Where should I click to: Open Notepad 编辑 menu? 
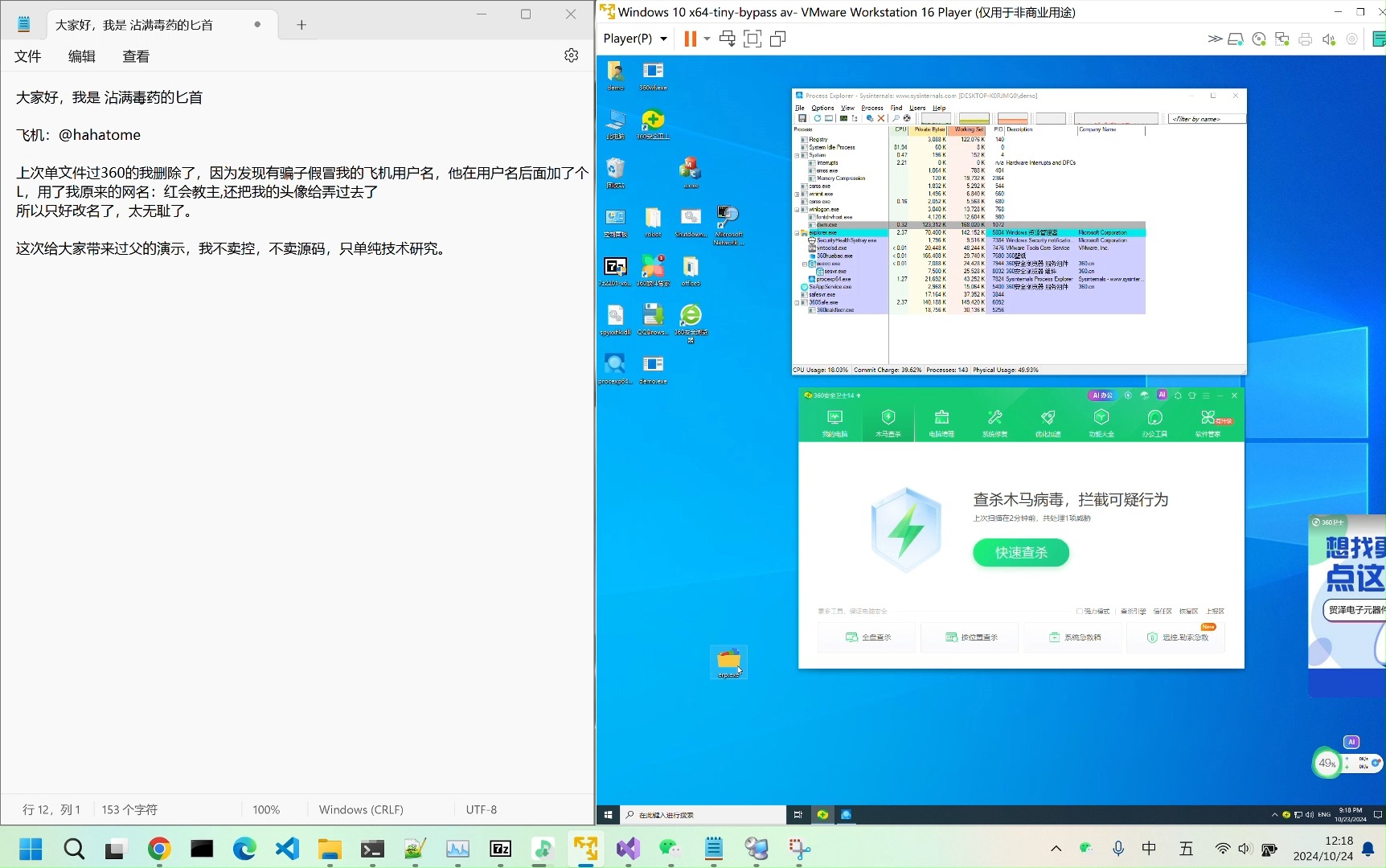[81, 56]
